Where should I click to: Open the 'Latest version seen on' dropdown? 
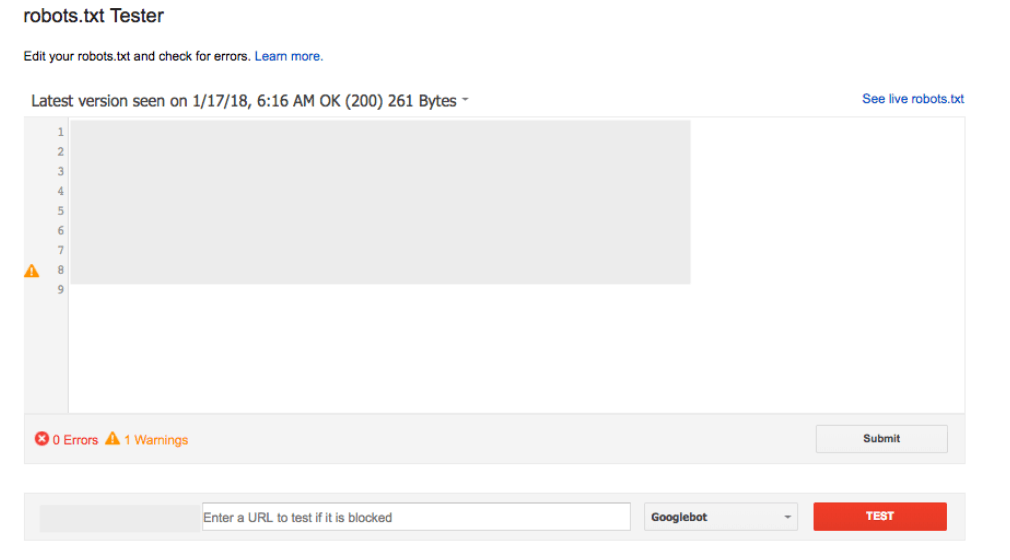(243, 101)
